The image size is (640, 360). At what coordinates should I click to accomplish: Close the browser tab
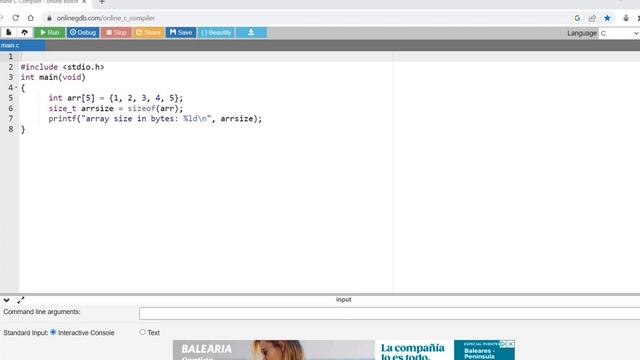pyautogui.click(x=84, y=2)
